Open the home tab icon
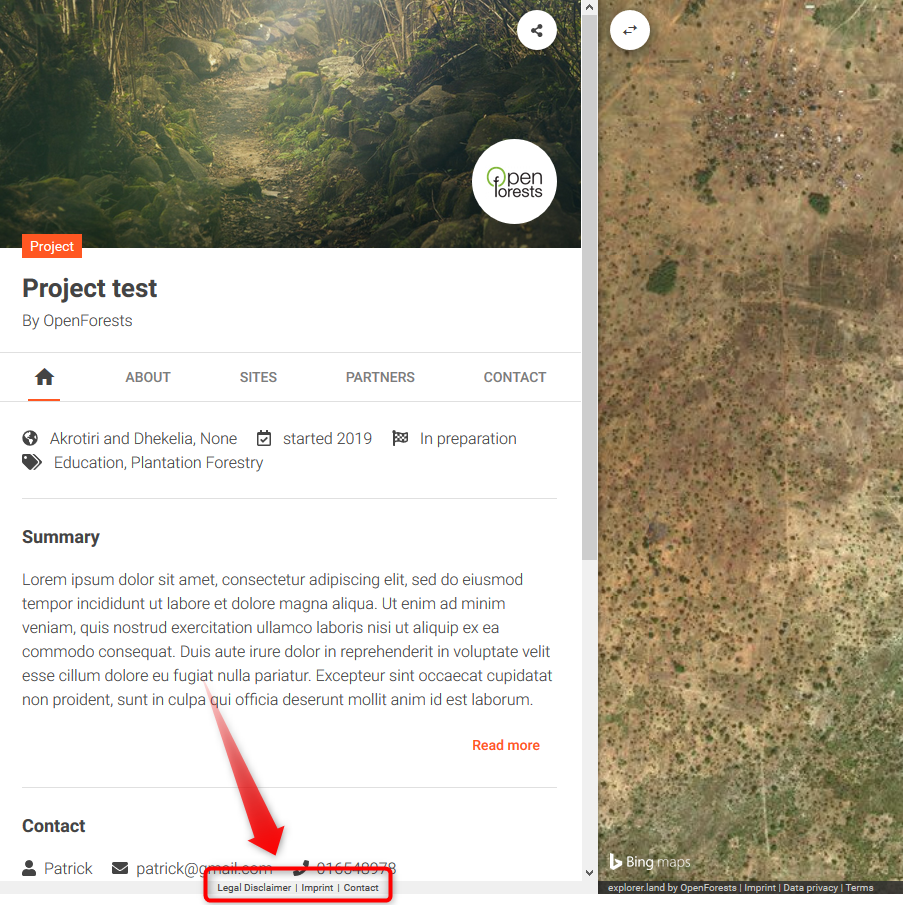 (44, 377)
